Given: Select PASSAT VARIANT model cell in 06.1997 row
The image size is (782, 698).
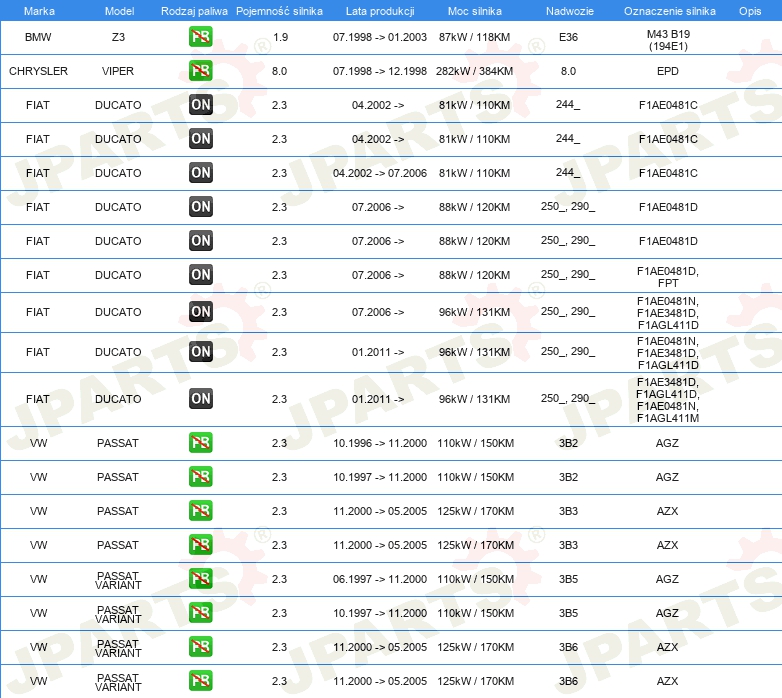Looking at the screenshot, I should point(118,580).
